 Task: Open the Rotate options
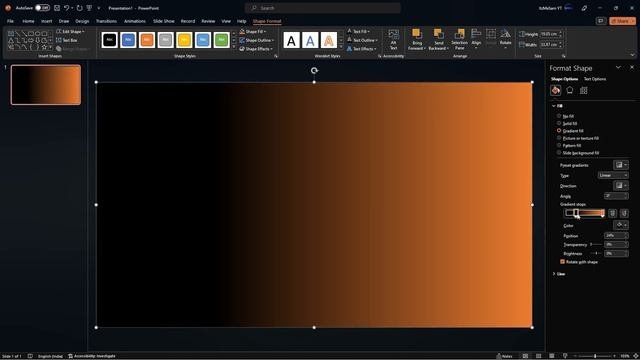pyautogui.click(x=505, y=39)
